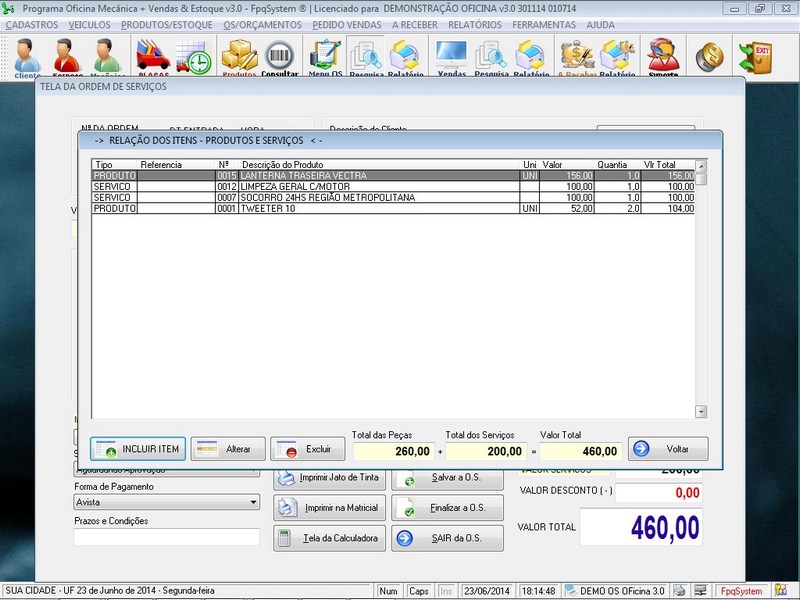Click the VALOR DESCONTO field showing 0,00

pos(659,492)
